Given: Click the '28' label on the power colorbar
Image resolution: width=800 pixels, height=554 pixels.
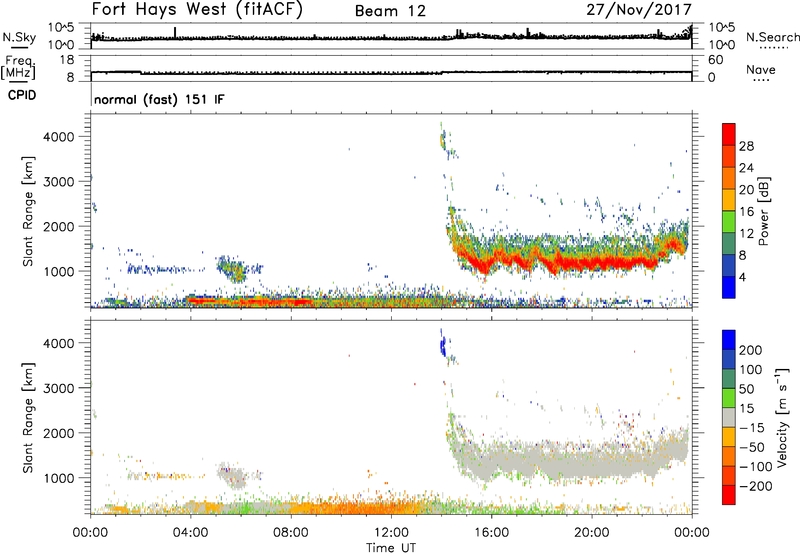Looking at the screenshot, I should (746, 146).
